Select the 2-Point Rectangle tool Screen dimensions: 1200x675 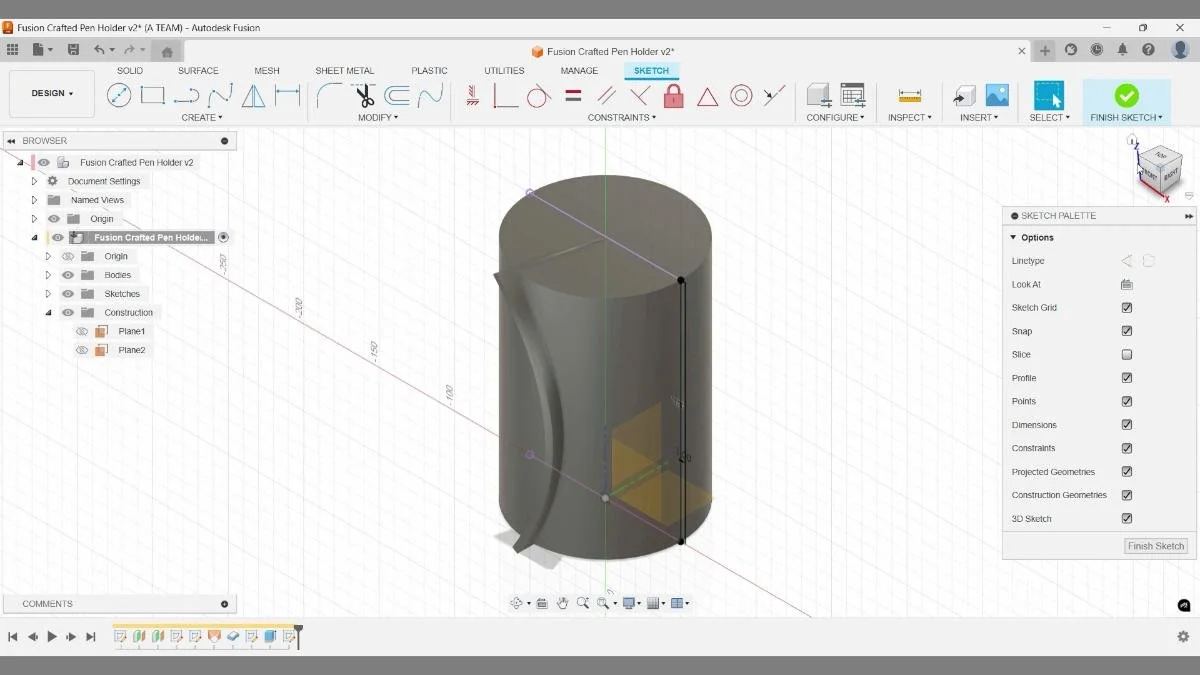(x=151, y=93)
